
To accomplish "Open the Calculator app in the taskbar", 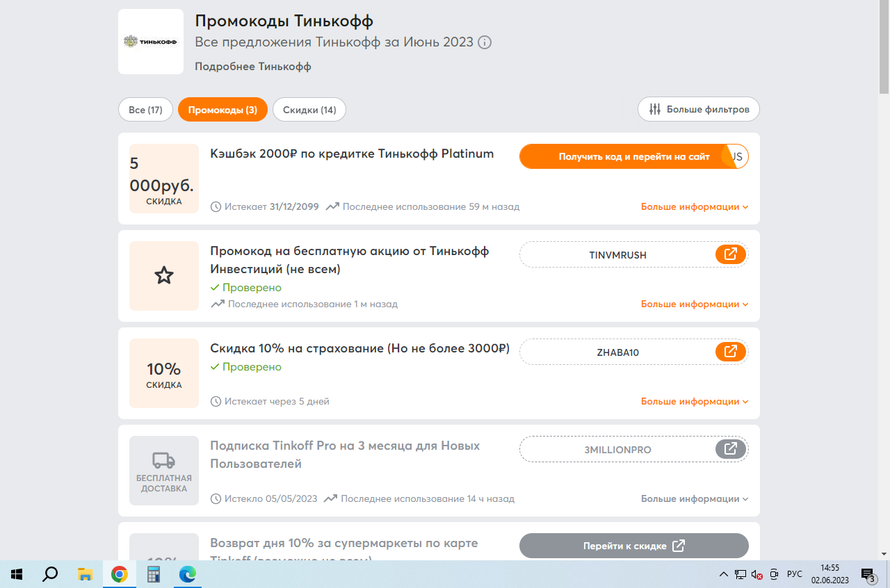I will [153, 574].
